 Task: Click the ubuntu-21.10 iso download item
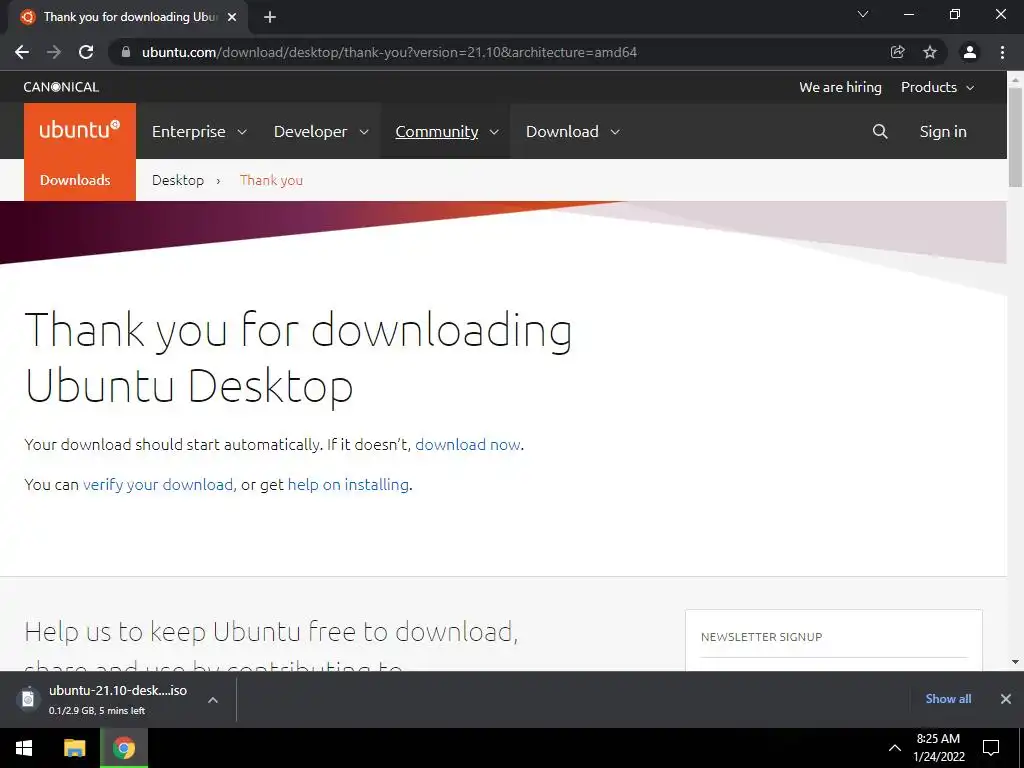pyautogui.click(x=118, y=699)
